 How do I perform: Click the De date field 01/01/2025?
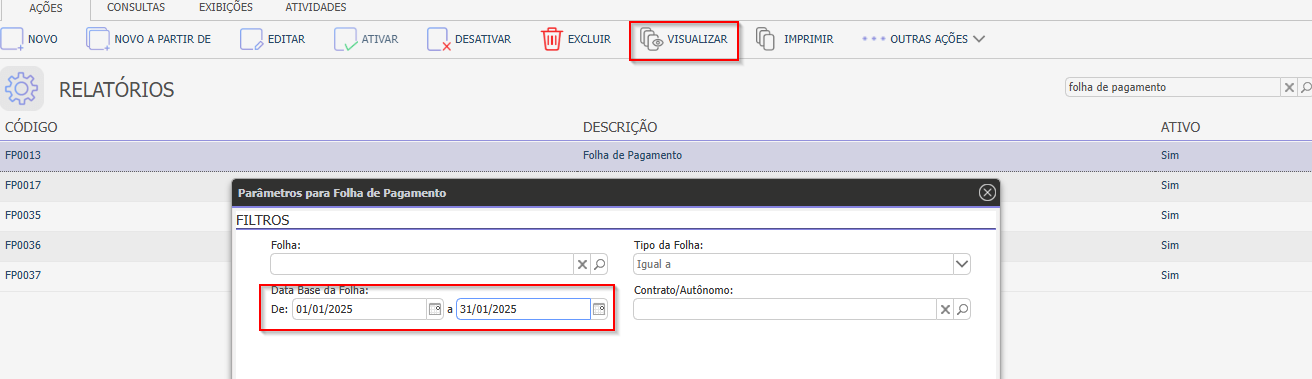click(x=359, y=309)
